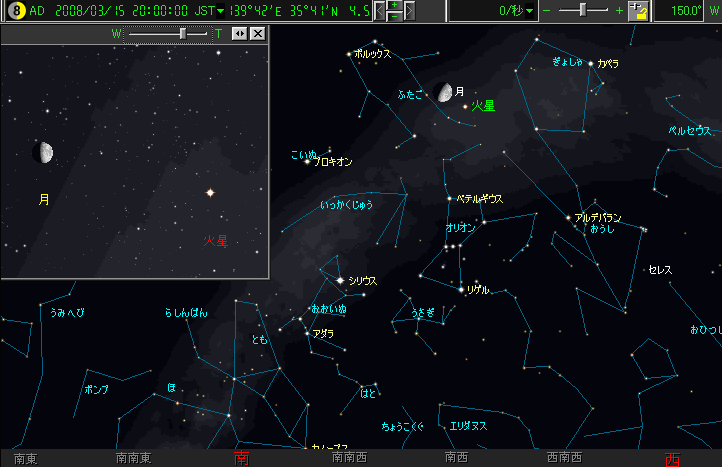This screenshot has height=467, width=722.
Task: Click the Moon in the inset view
Action: 43,153
